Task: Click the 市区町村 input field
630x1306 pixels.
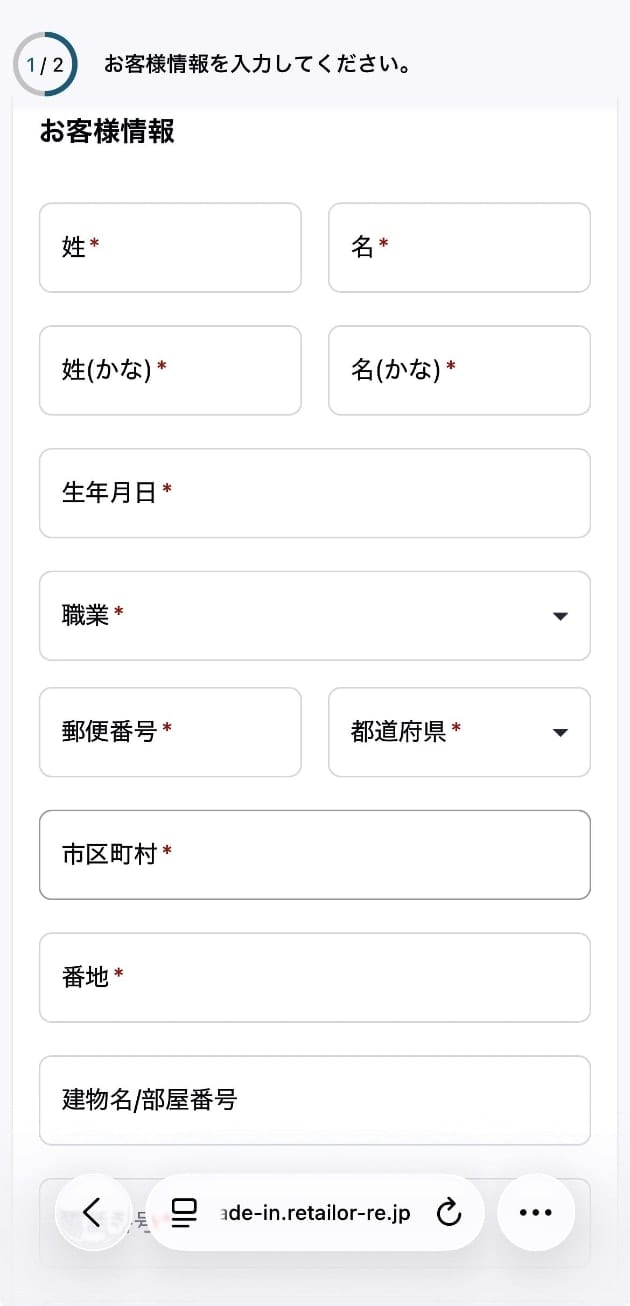Action: point(315,854)
